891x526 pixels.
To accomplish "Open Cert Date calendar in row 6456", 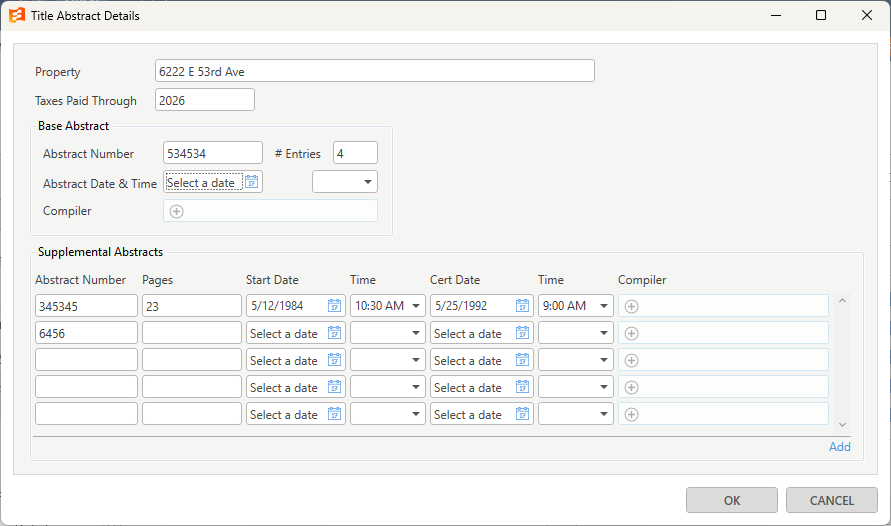I will 522,333.
